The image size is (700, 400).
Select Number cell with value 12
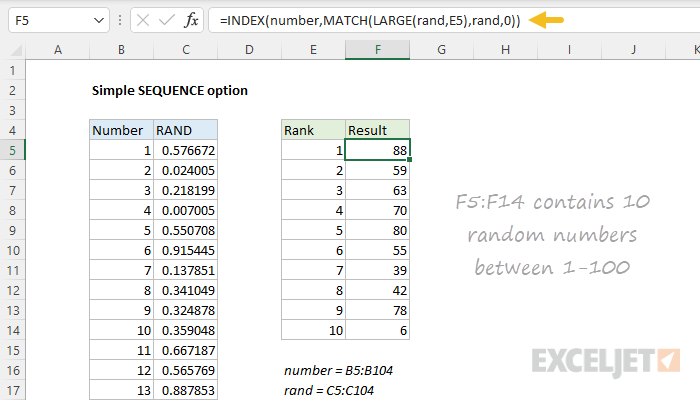click(x=121, y=370)
